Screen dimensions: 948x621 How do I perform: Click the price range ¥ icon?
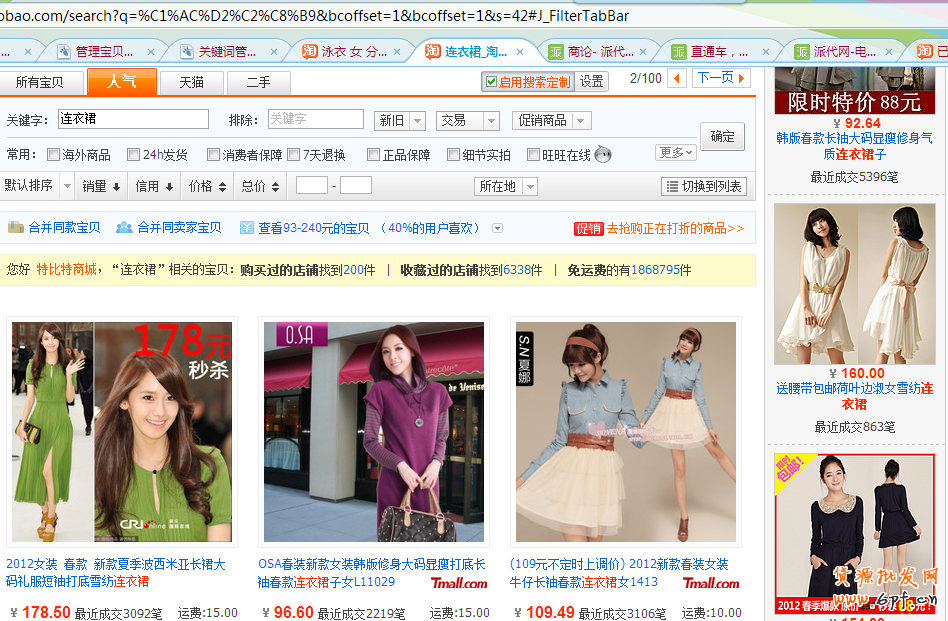[x=247, y=228]
